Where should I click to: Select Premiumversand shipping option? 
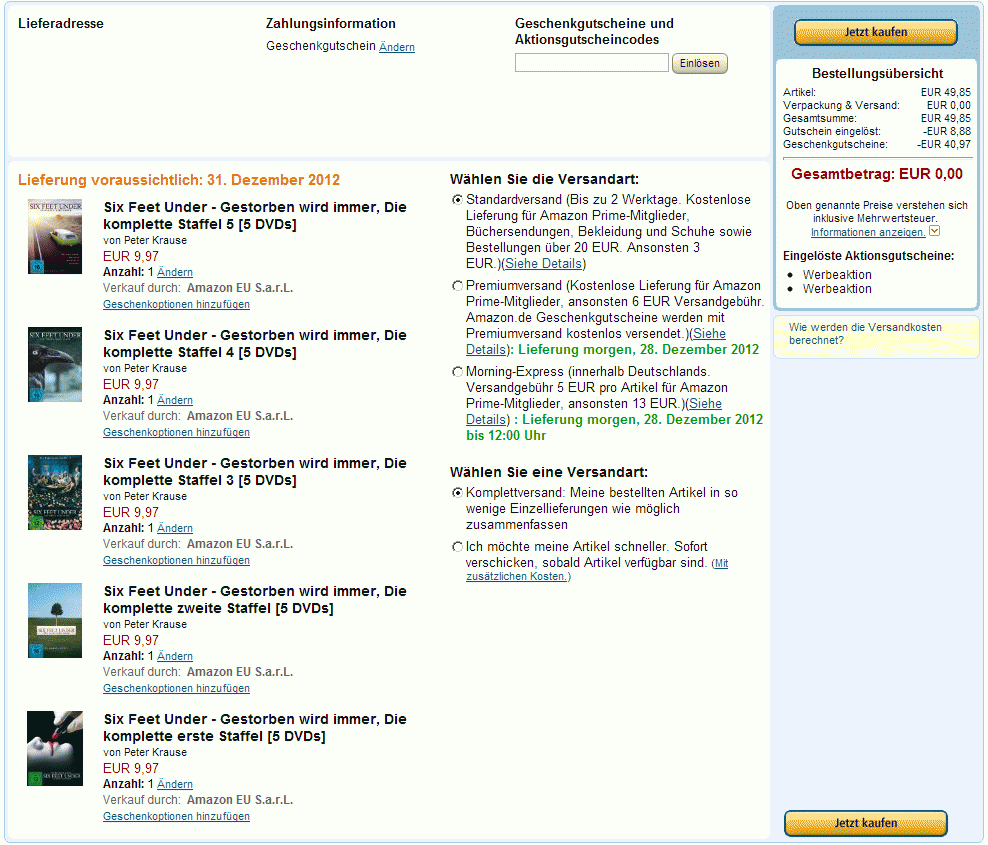(x=457, y=286)
